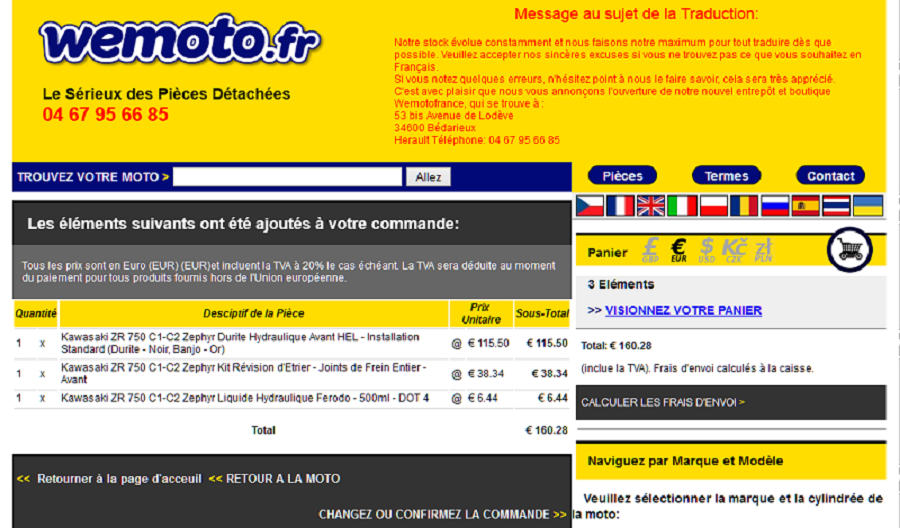Click the Naviguez par Marque et Modèle heading
The image size is (900, 528).
point(685,461)
